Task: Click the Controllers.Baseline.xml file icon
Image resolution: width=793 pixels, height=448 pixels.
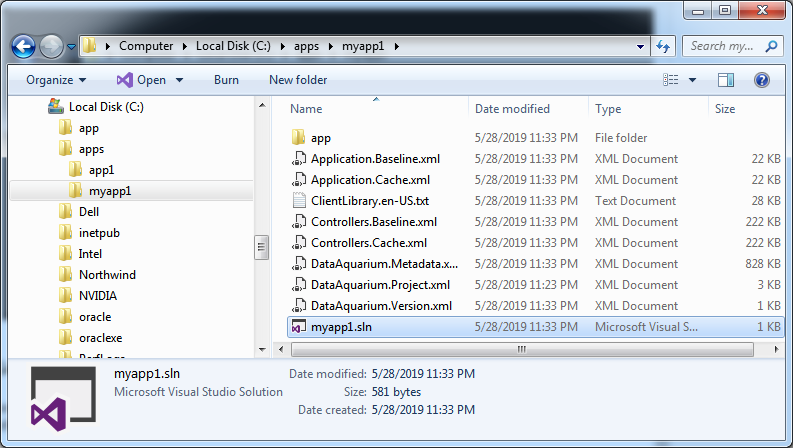Action: 298,221
